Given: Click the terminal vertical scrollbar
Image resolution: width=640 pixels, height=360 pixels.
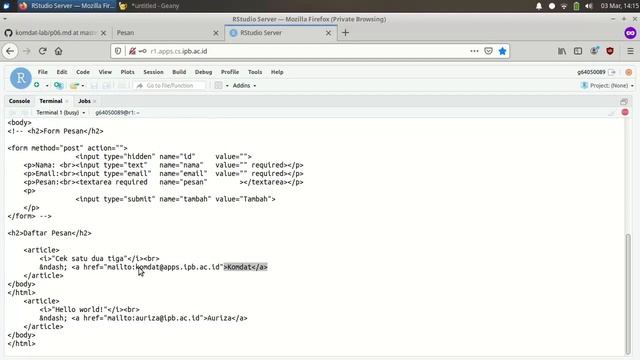Looking at the screenshot, I should [628, 294].
